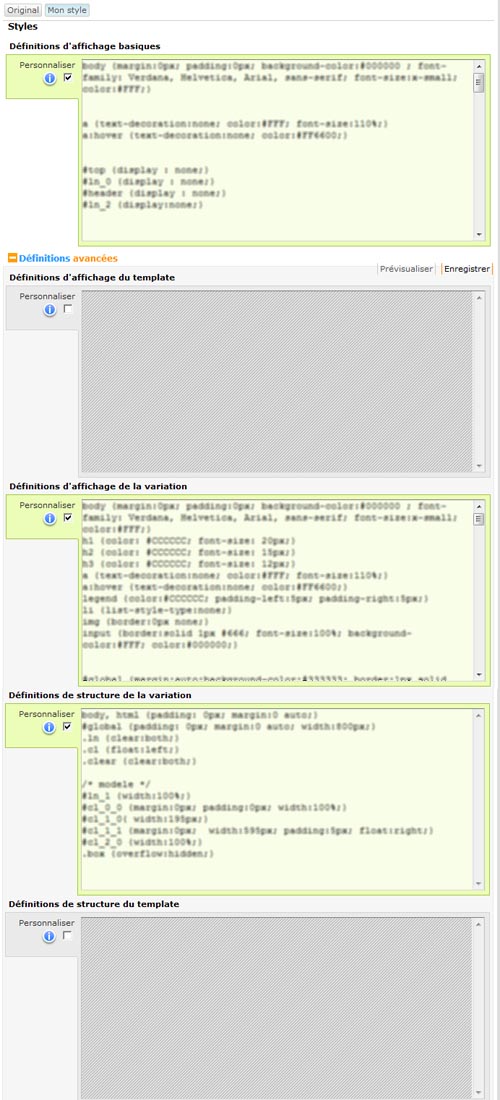Collapse Définitions avancées using the orange minus icon
The image size is (500, 1100).
click(11, 258)
